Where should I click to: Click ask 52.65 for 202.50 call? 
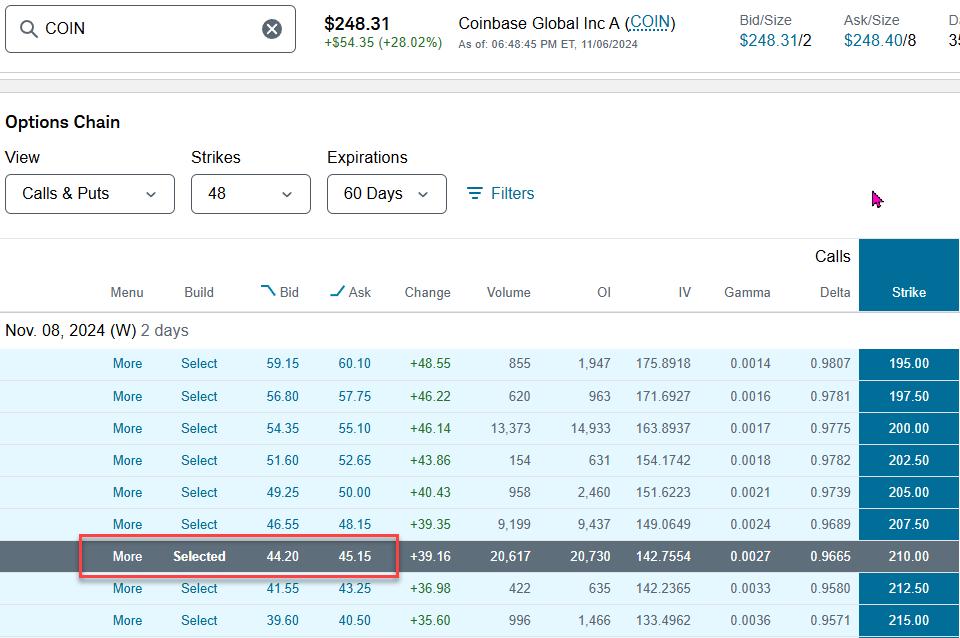click(x=354, y=460)
